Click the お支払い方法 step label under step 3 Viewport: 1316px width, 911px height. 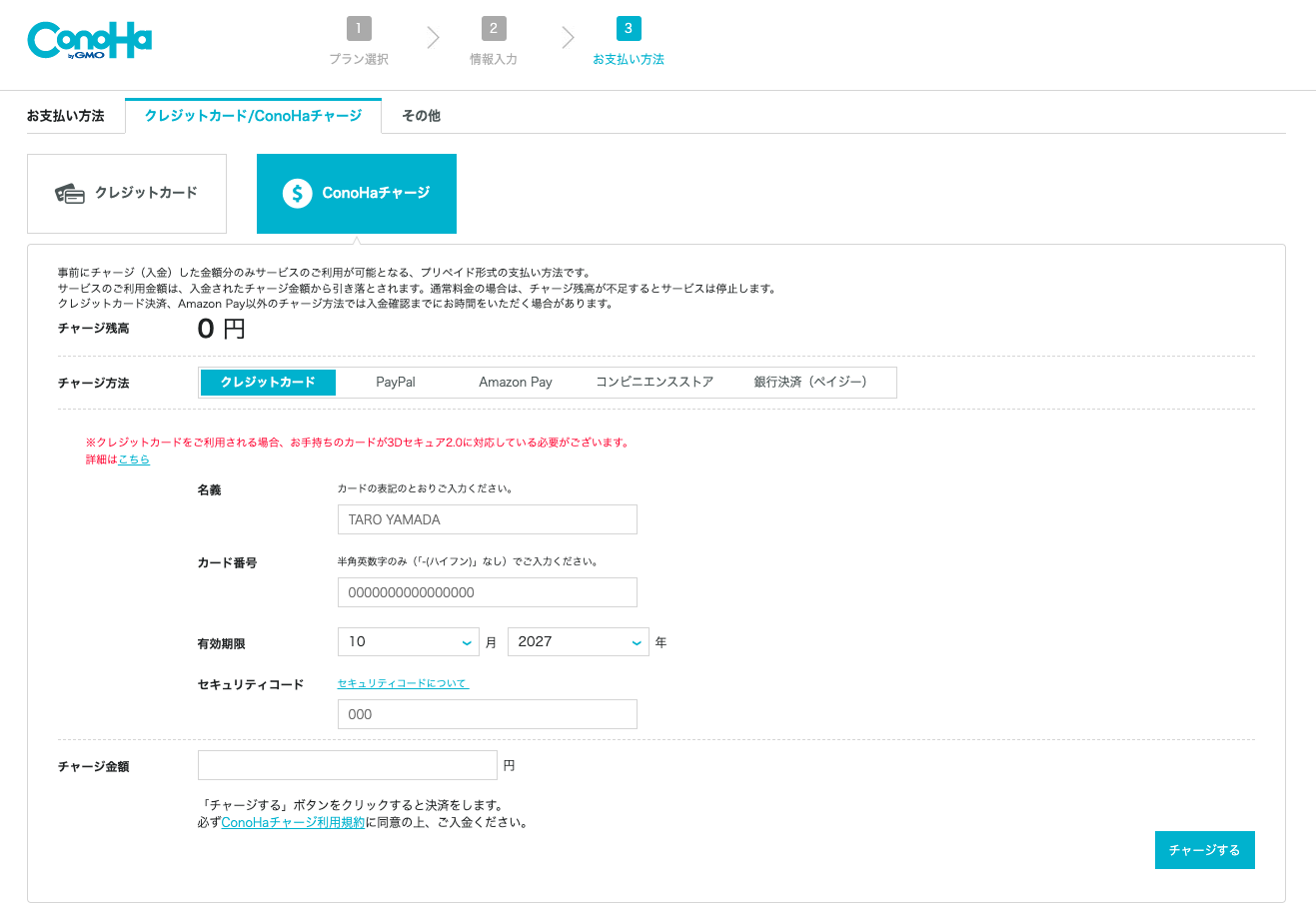(x=629, y=59)
